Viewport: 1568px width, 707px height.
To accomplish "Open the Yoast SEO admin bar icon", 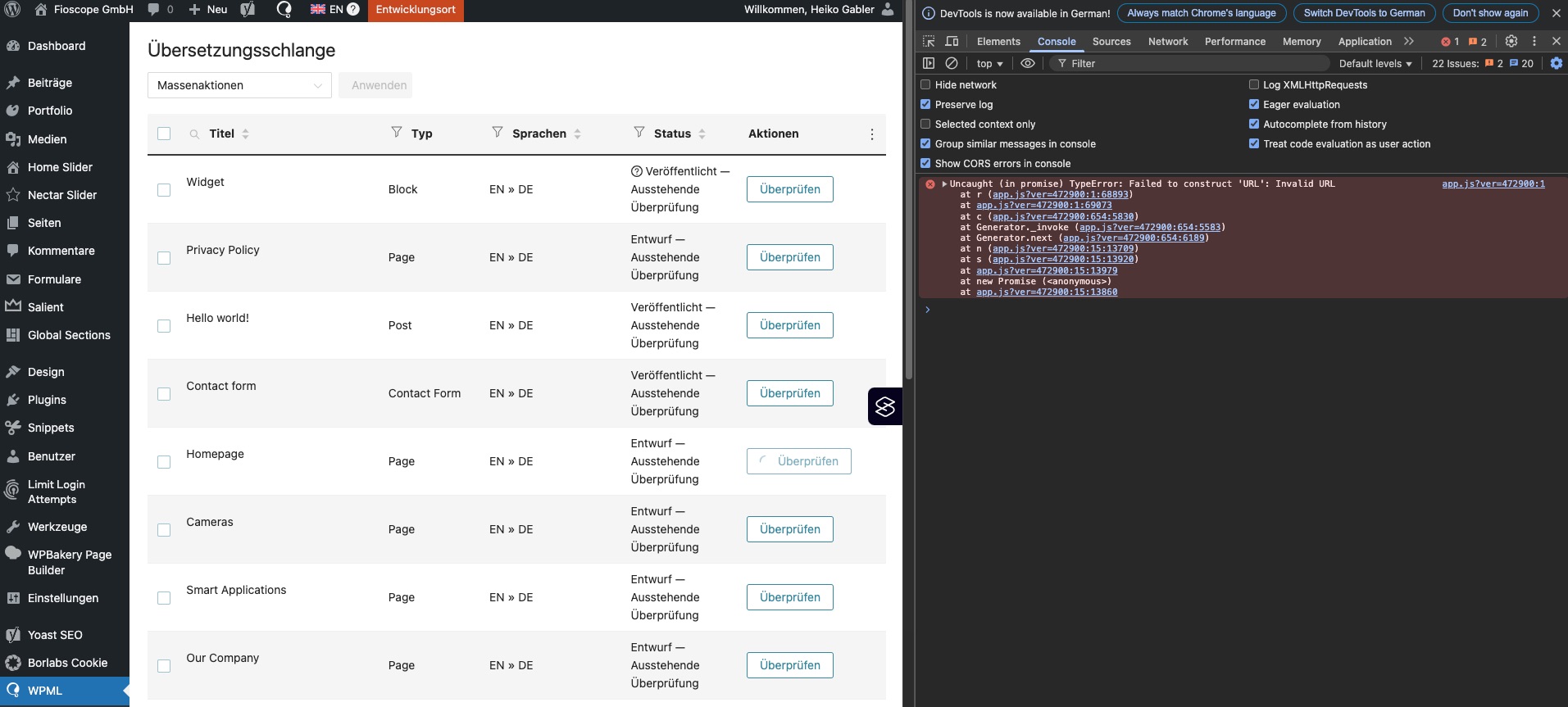I will (x=248, y=10).
